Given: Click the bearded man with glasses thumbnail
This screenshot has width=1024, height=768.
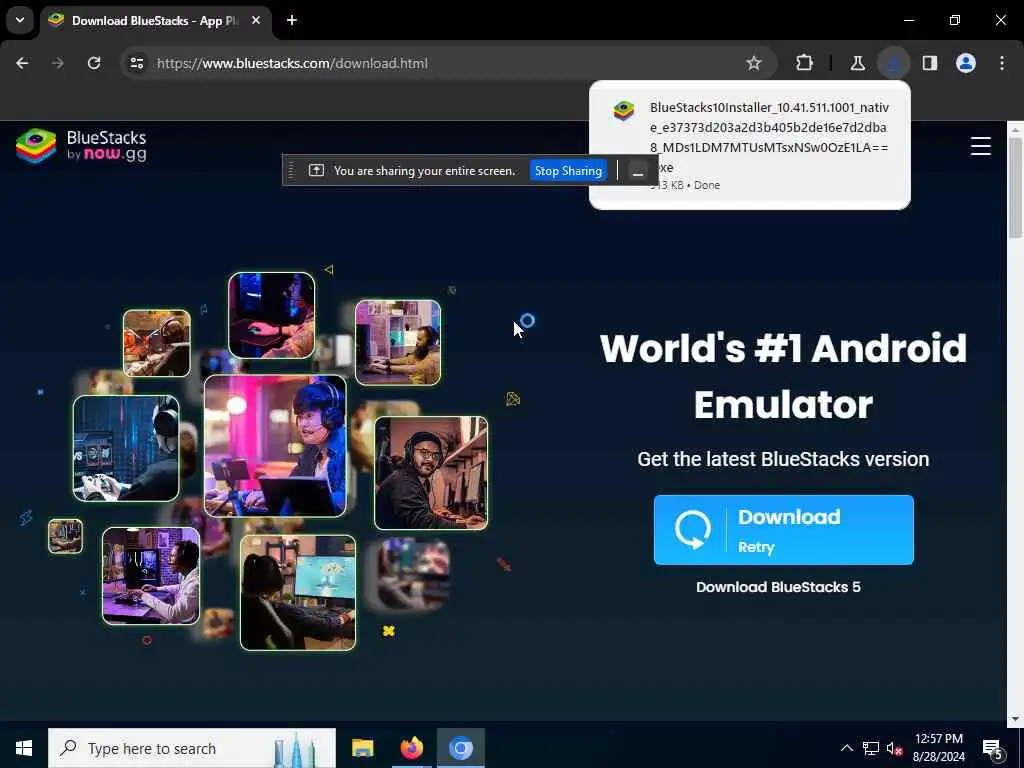Looking at the screenshot, I should [x=431, y=473].
